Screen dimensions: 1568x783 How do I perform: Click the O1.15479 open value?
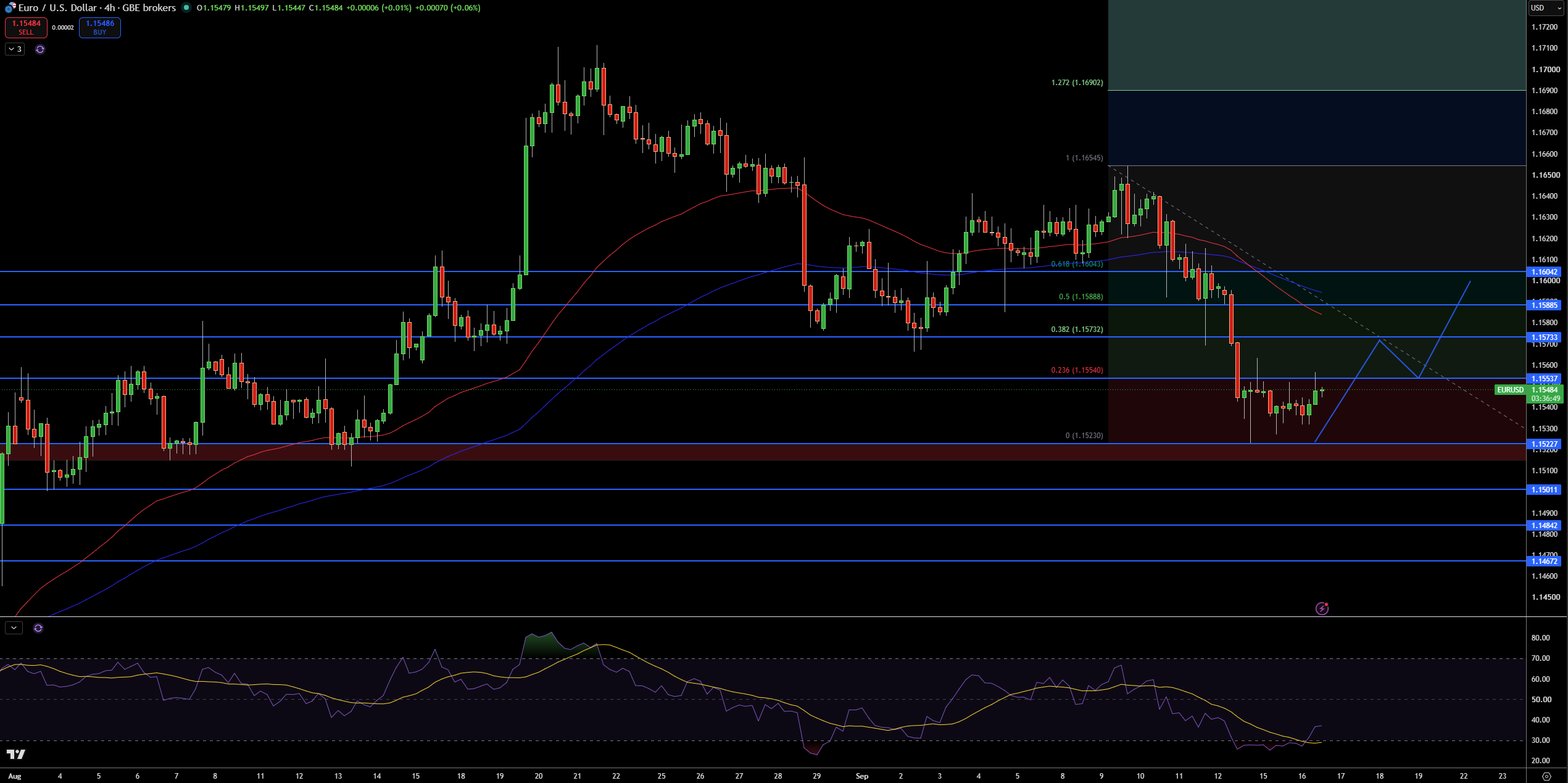click(x=214, y=7)
